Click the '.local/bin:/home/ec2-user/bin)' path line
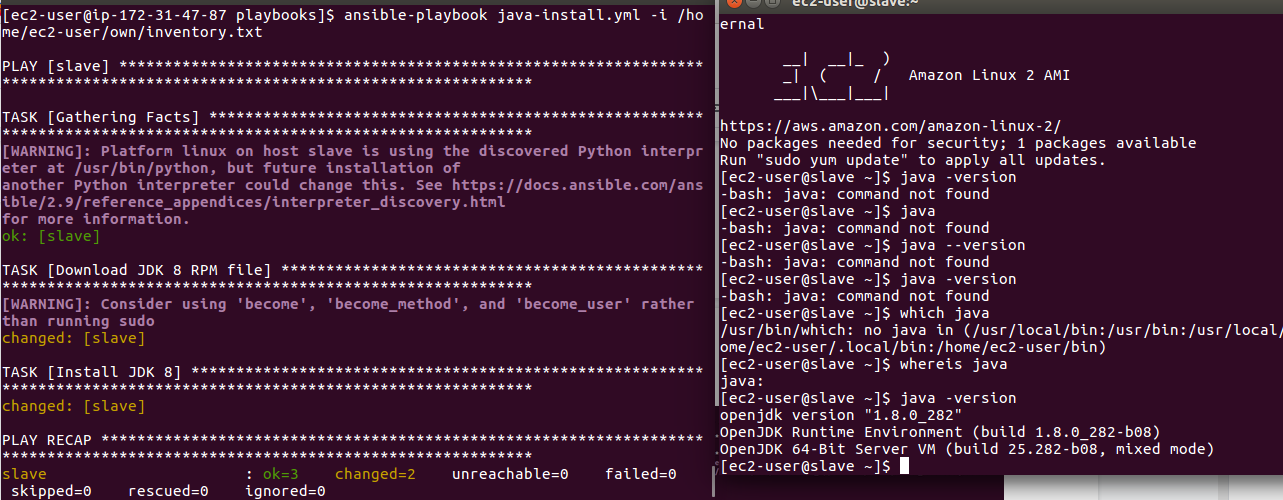Screen dimensions: 1283x500 coord(913,347)
